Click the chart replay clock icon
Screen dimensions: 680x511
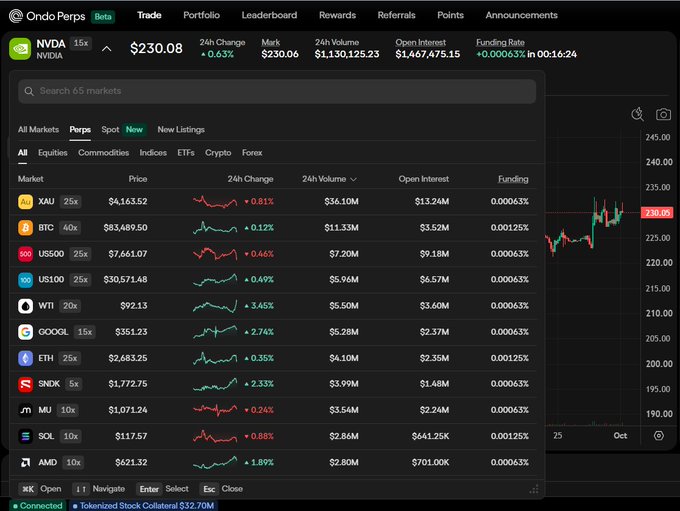[637, 114]
